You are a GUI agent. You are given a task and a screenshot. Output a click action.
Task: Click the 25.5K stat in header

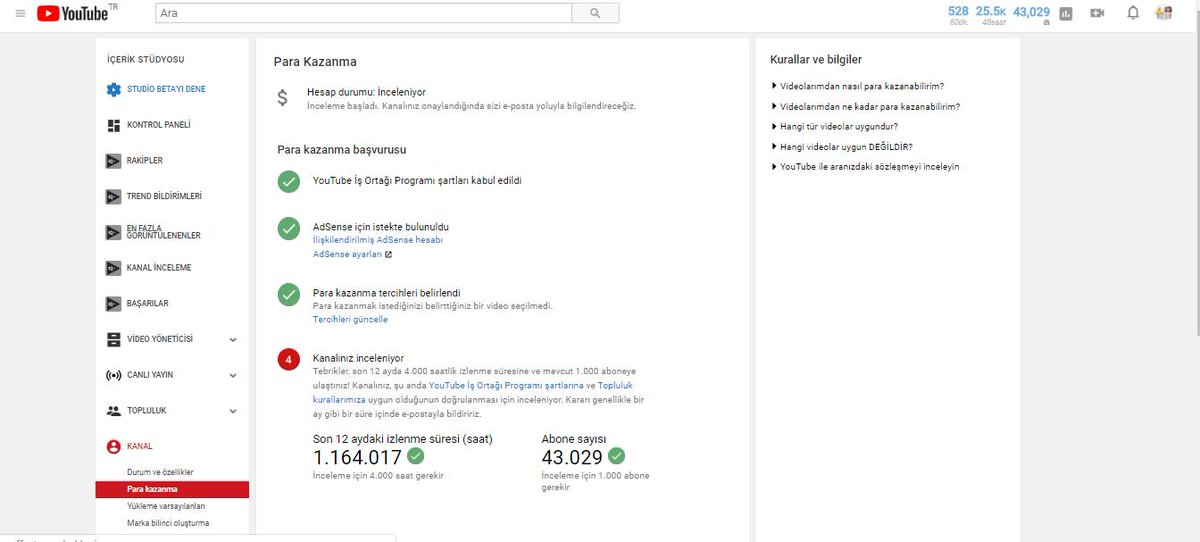click(991, 13)
